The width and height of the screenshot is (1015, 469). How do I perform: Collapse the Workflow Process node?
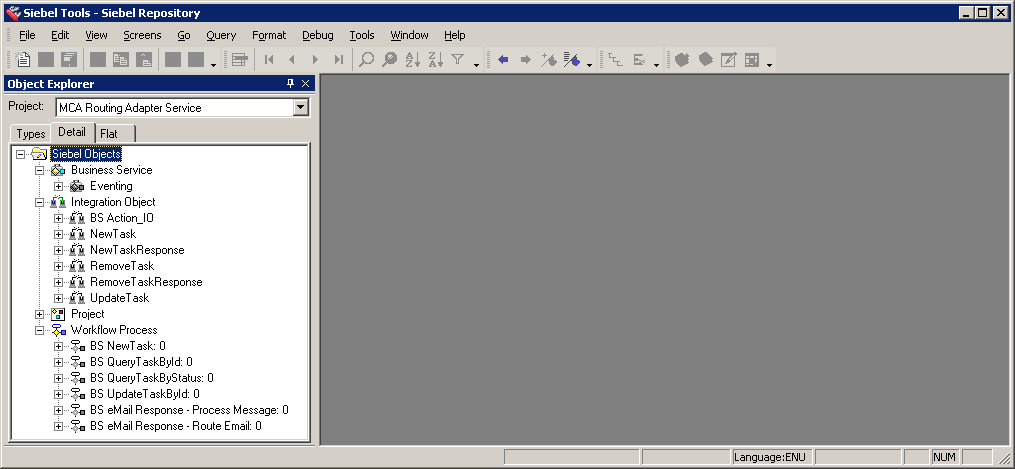[39, 330]
